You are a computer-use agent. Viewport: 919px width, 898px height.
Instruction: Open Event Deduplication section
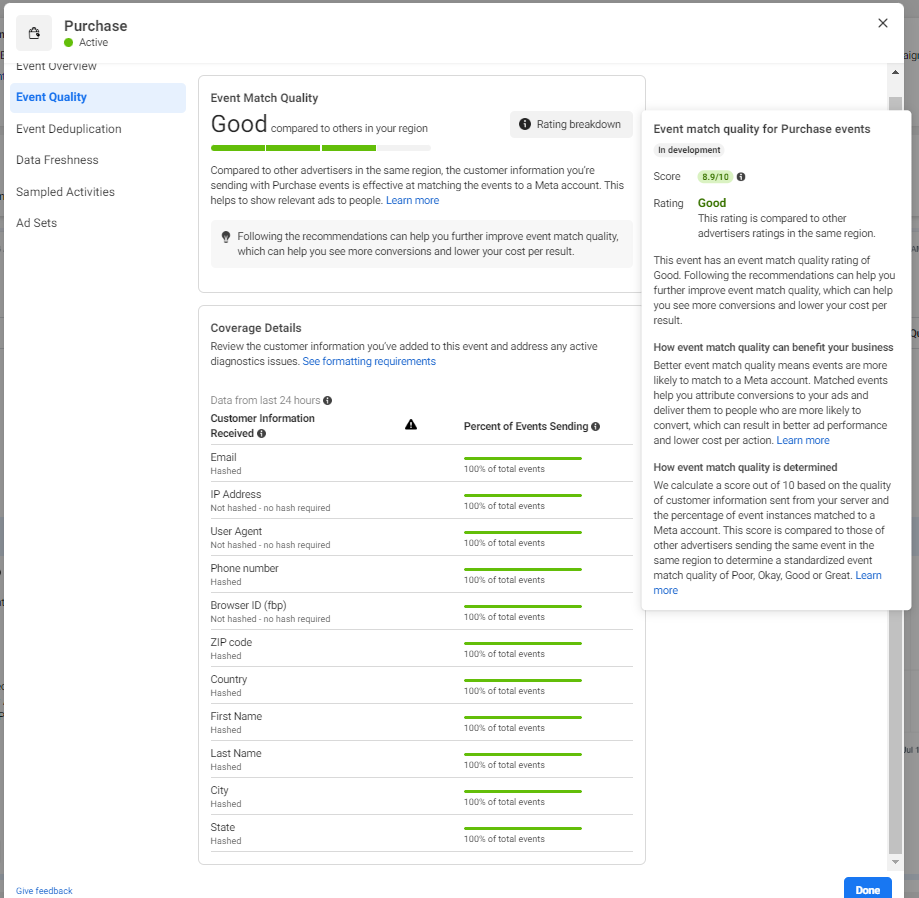(x=69, y=129)
